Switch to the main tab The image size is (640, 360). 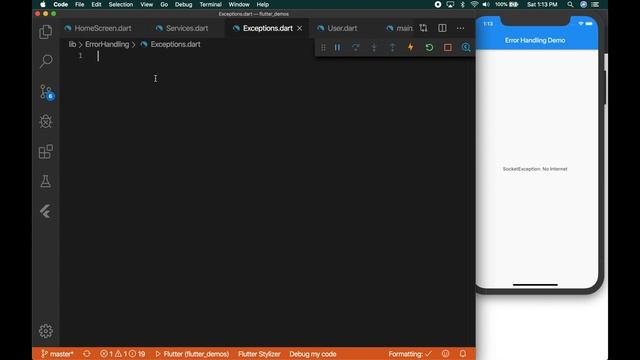(400, 28)
